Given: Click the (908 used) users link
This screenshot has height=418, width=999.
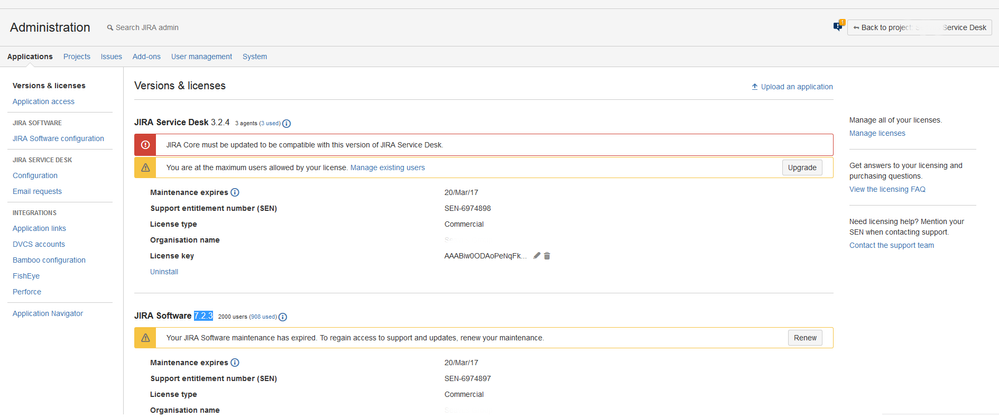Looking at the screenshot, I should point(263,317).
